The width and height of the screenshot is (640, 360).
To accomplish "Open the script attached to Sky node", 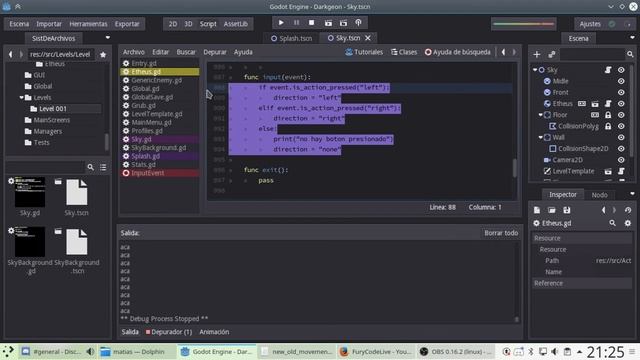I will point(608,70).
